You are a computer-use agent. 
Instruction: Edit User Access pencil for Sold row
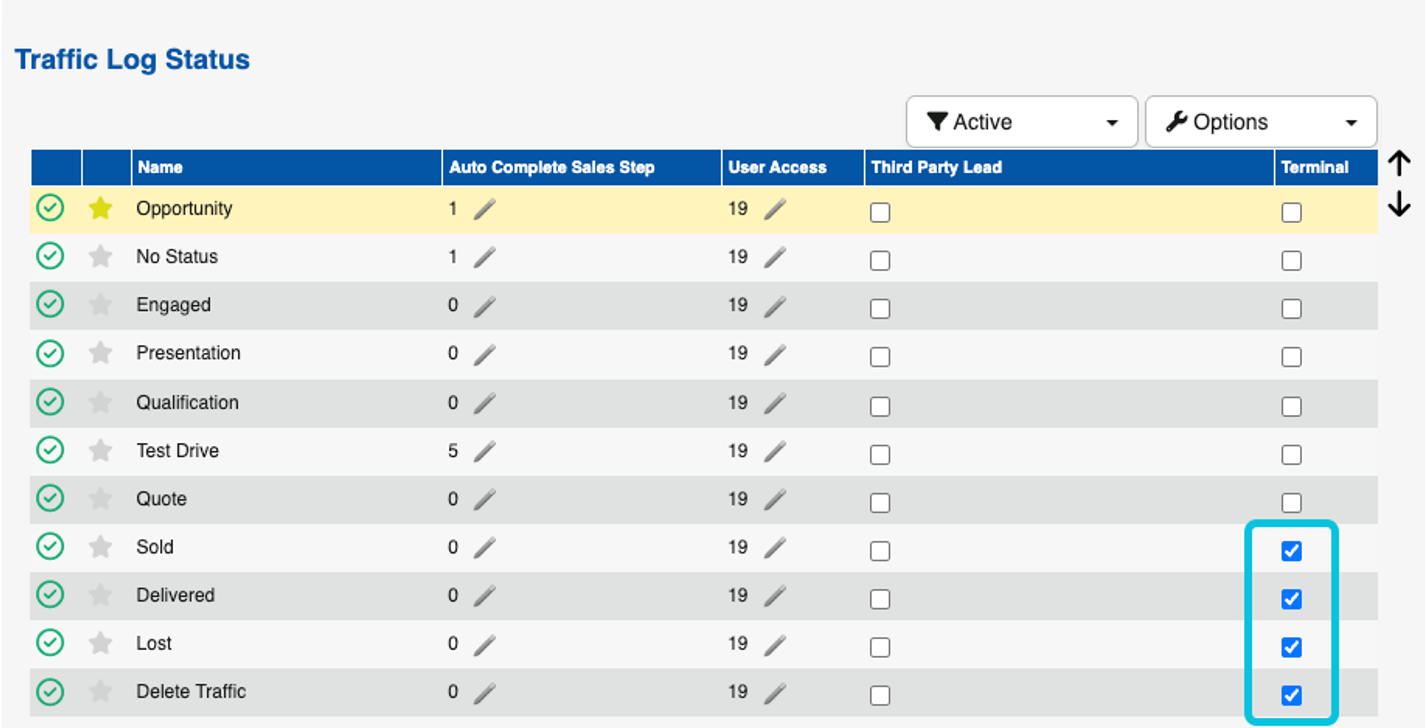pyautogui.click(x=774, y=548)
